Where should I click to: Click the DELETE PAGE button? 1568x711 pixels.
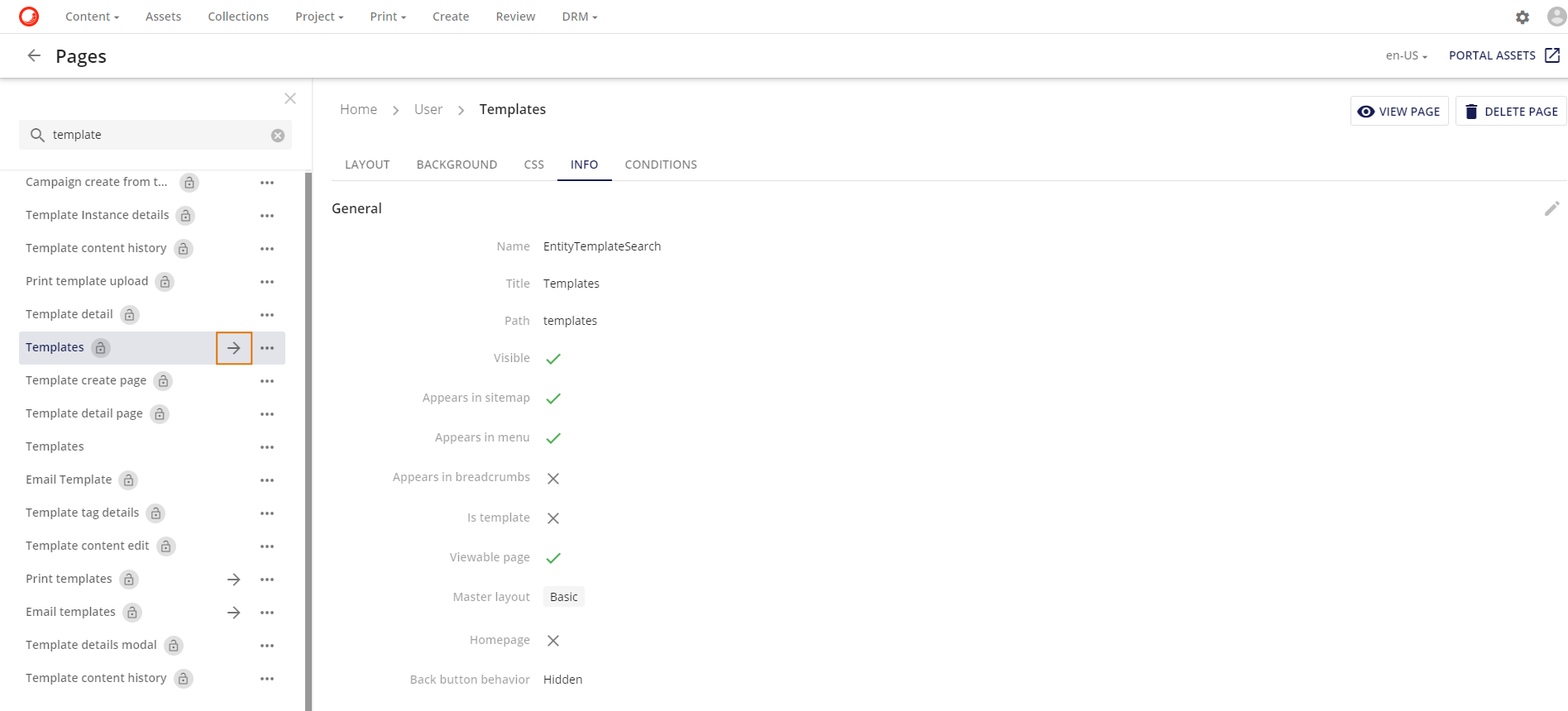coord(1511,112)
